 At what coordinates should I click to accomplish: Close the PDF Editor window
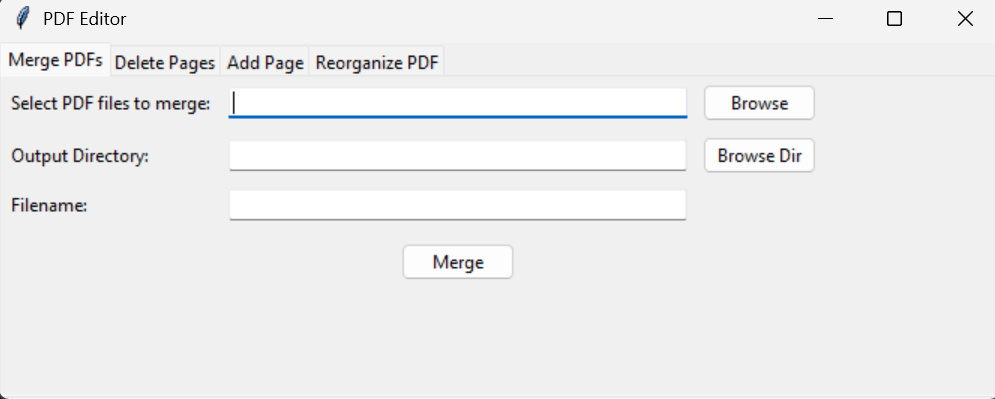(965, 19)
